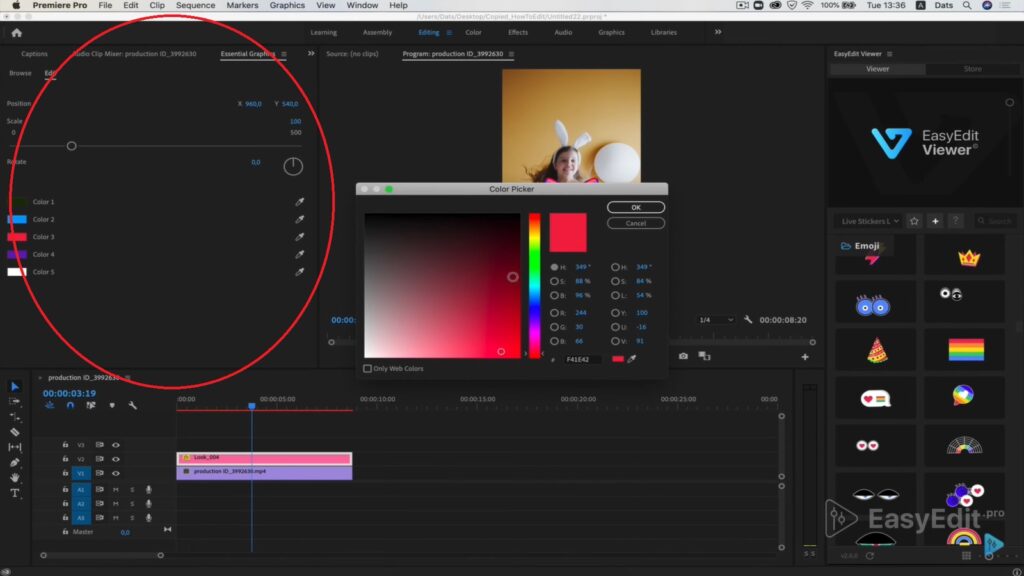
Task: Open timeline sequence panel menu
Action: tap(128, 377)
